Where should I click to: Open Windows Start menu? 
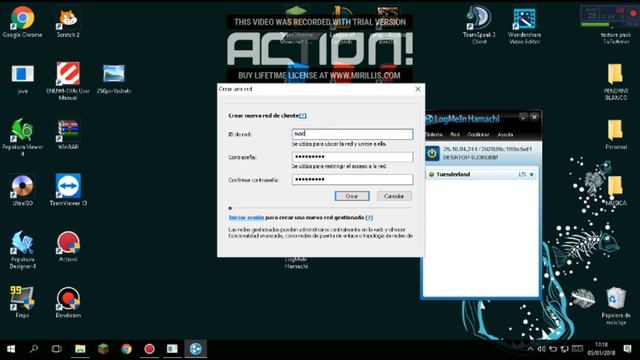[x=11, y=349]
